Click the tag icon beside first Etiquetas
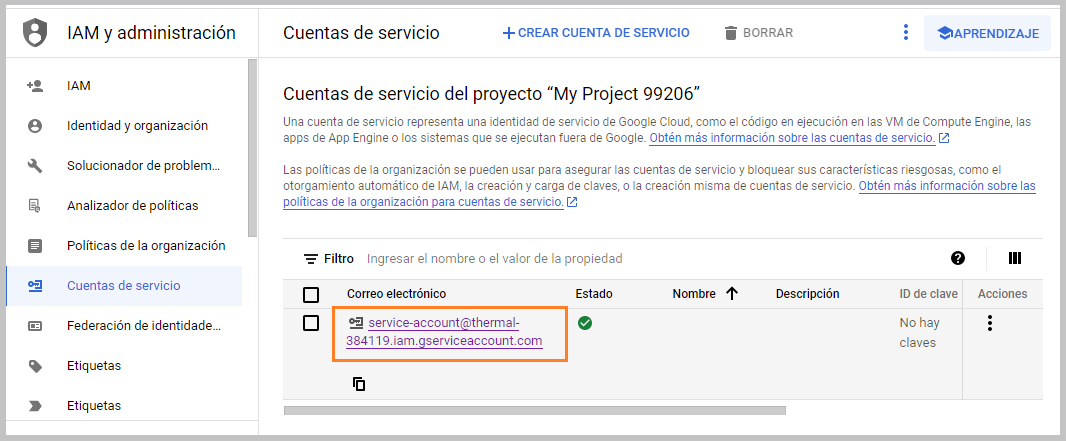Viewport: 1066px width, 441px height. (35, 366)
